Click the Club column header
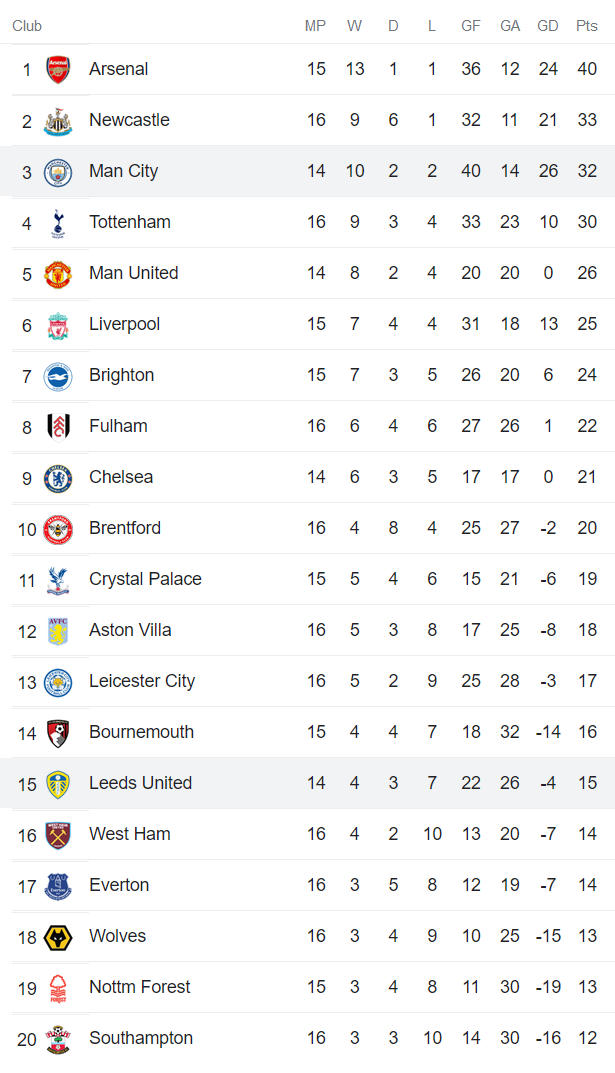This screenshot has height=1073, width=615. [27, 26]
